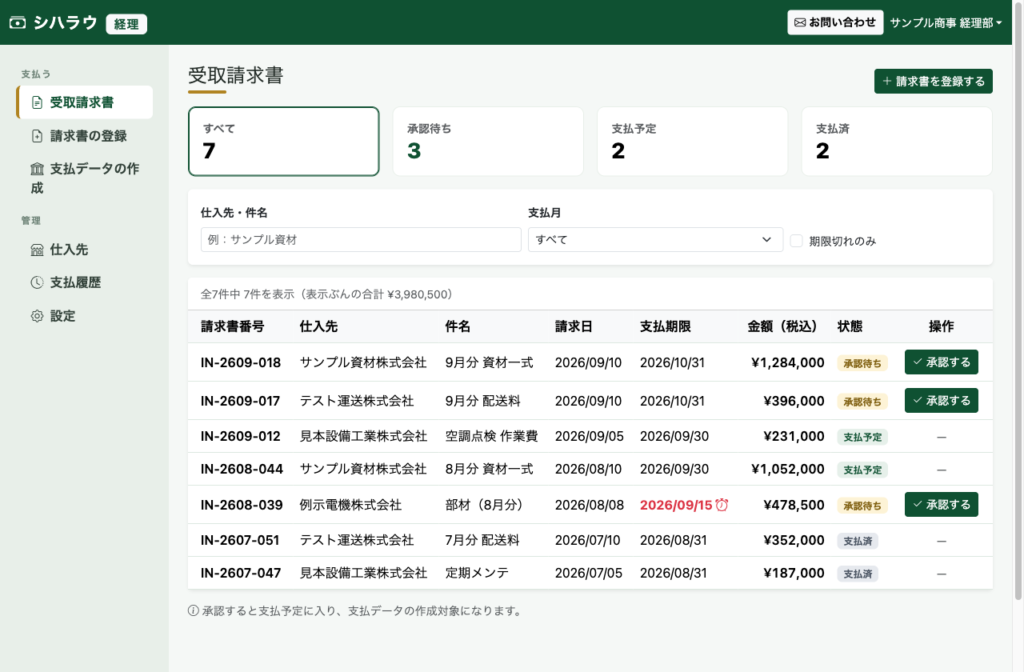
Task: Click the 設定 gear icon
Action: [37, 316]
